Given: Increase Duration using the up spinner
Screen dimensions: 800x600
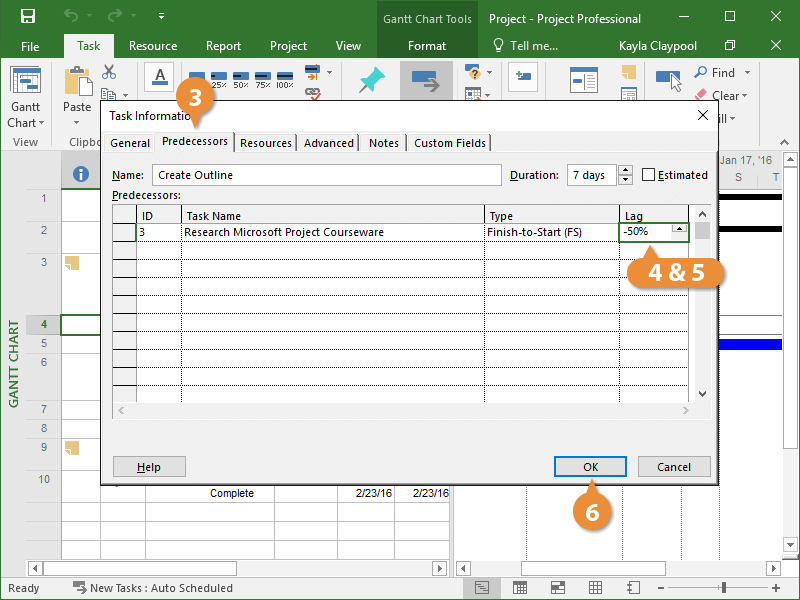Looking at the screenshot, I should click(625, 170).
